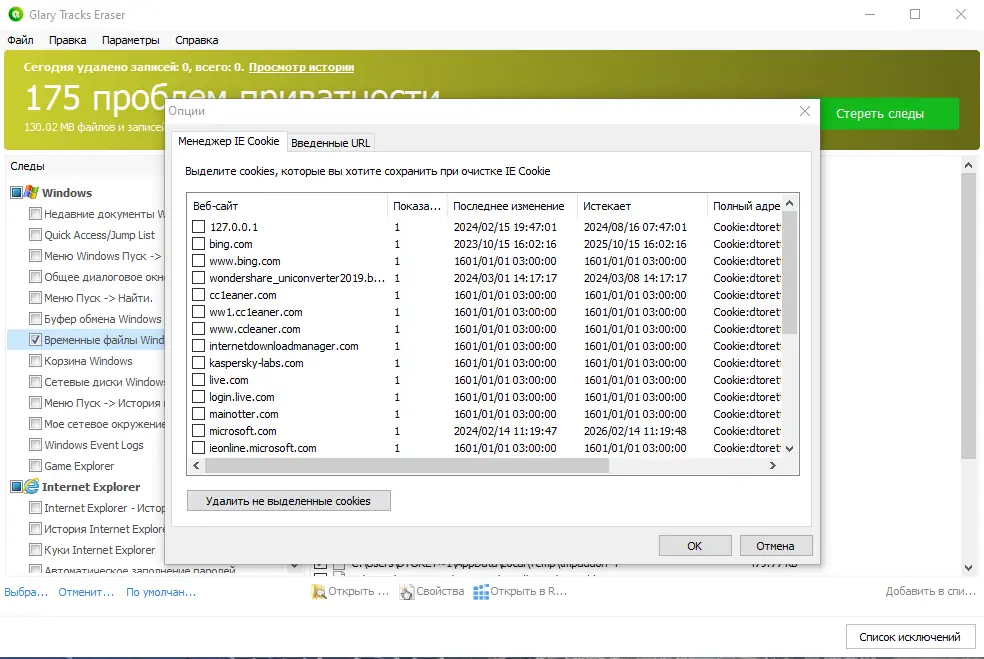
Task: Open the Файл menu
Action: click(20, 40)
